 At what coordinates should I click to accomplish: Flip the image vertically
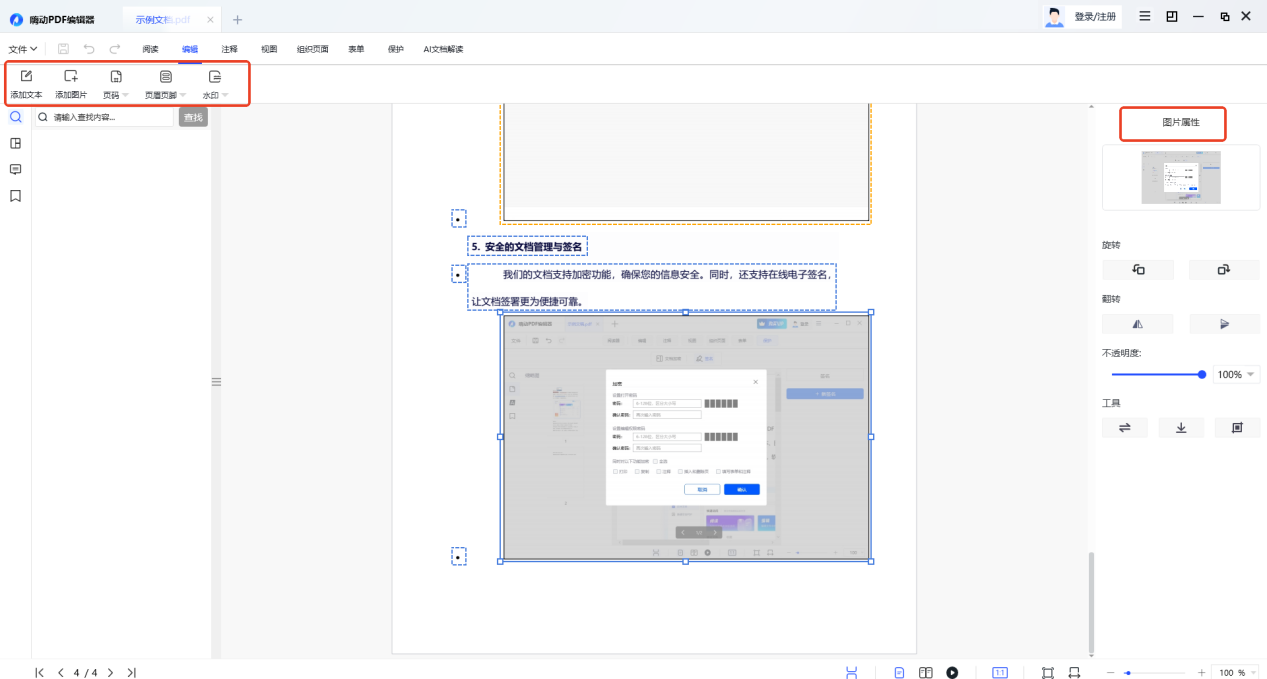pos(1224,324)
